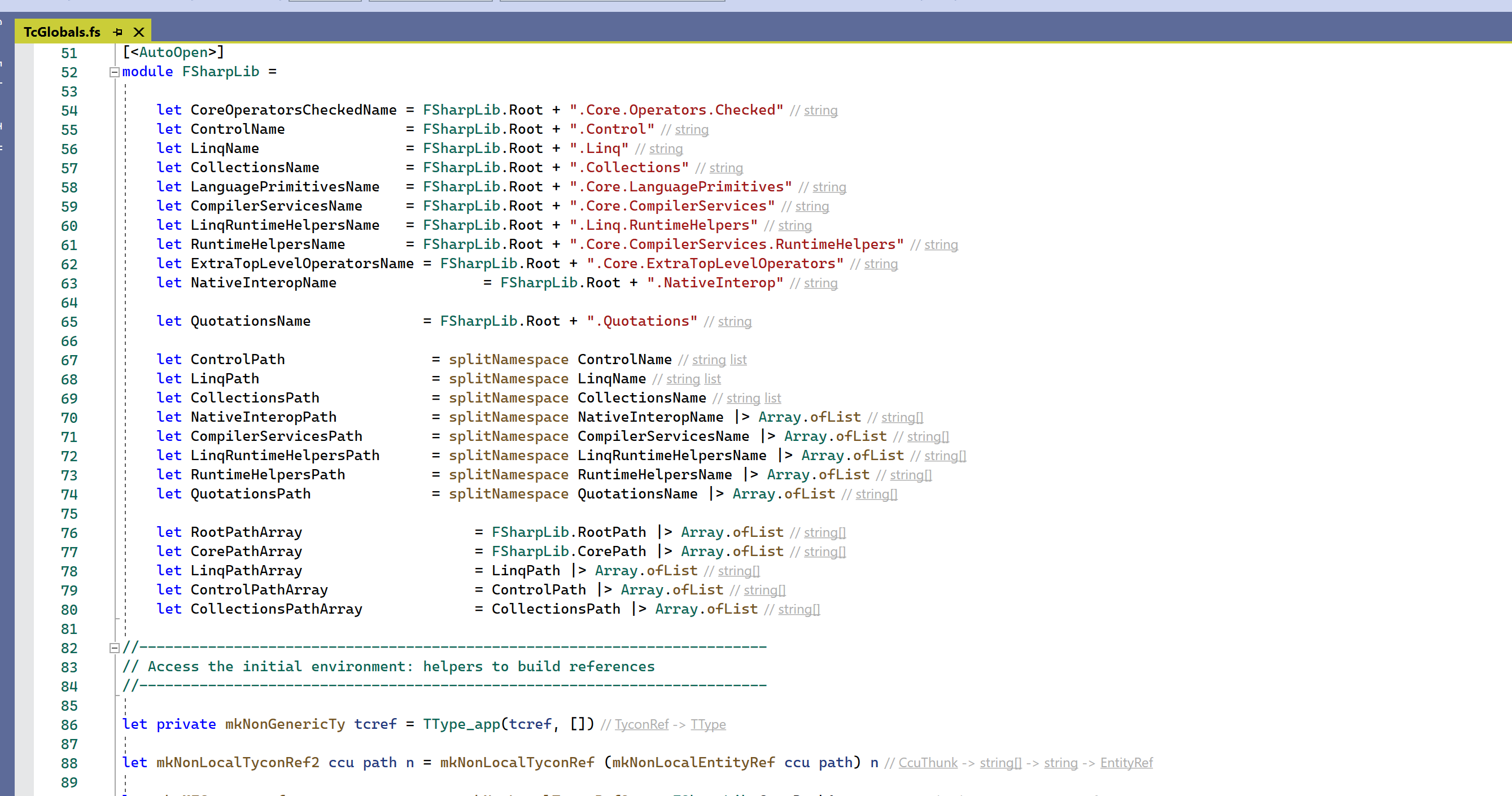Click the AutoOpen attribute text
Viewport: 1512px width, 796px height.
(x=173, y=53)
